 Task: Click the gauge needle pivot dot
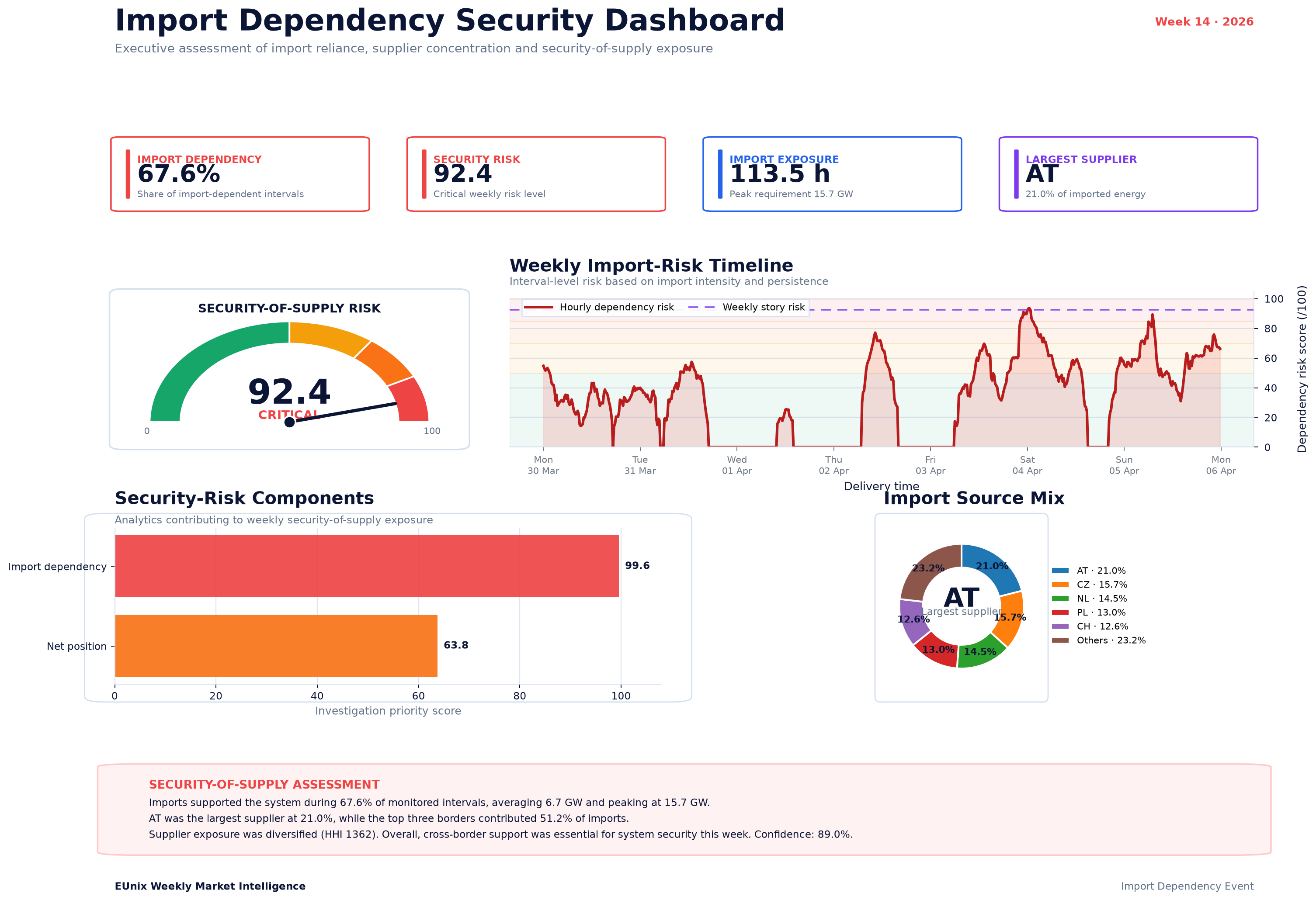click(289, 422)
